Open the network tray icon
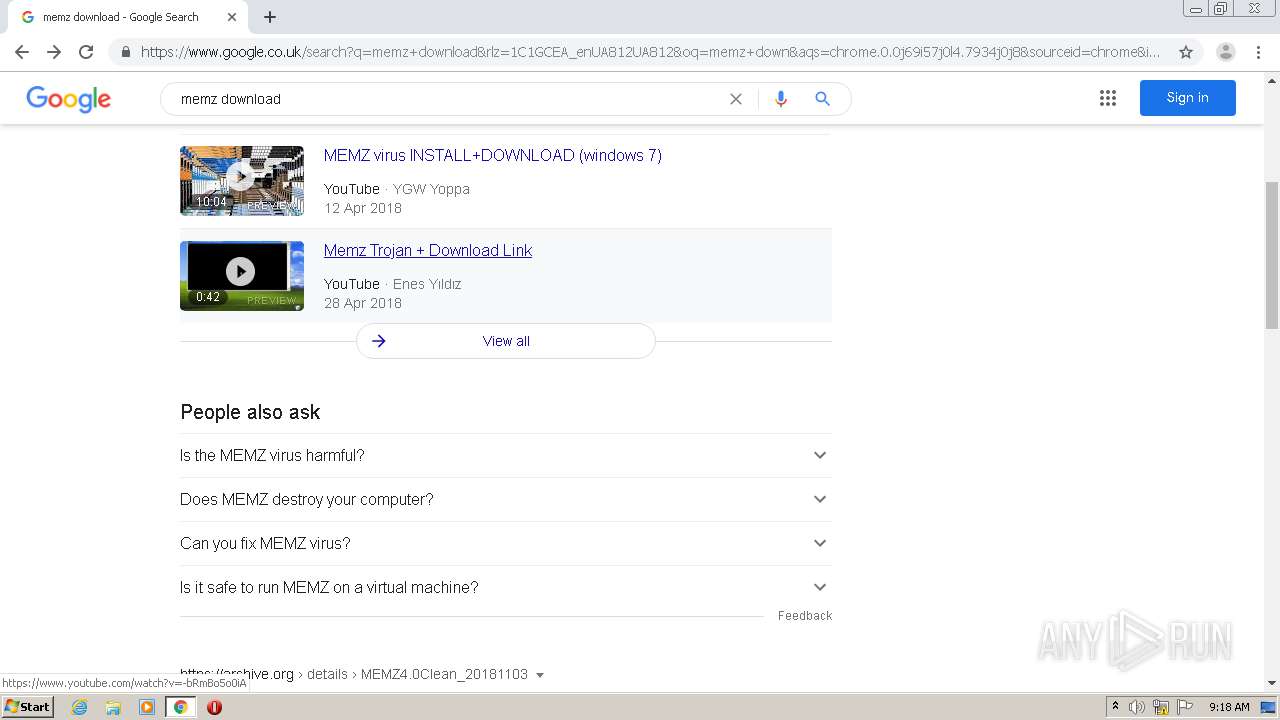 click(1161, 707)
